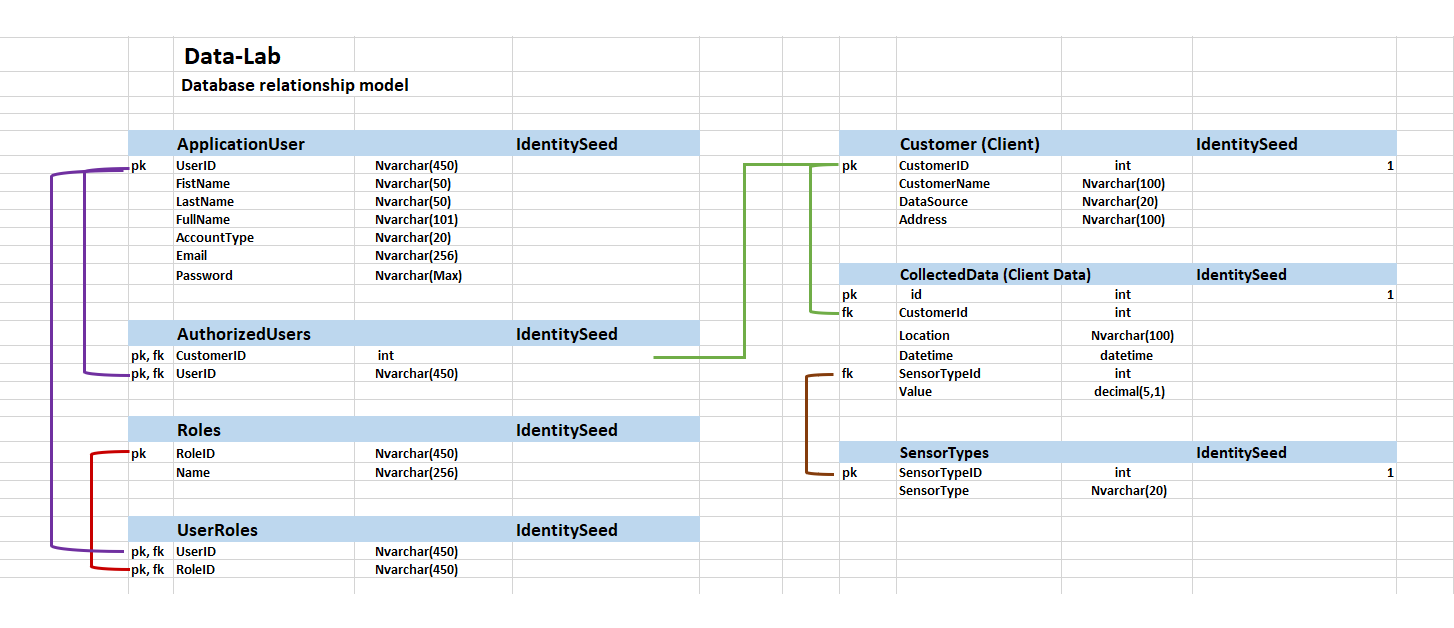Image resolution: width=1454 pixels, height=628 pixels.
Task: Click the UserID field in the AuthorizedUsers table
Action: (x=196, y=374)
